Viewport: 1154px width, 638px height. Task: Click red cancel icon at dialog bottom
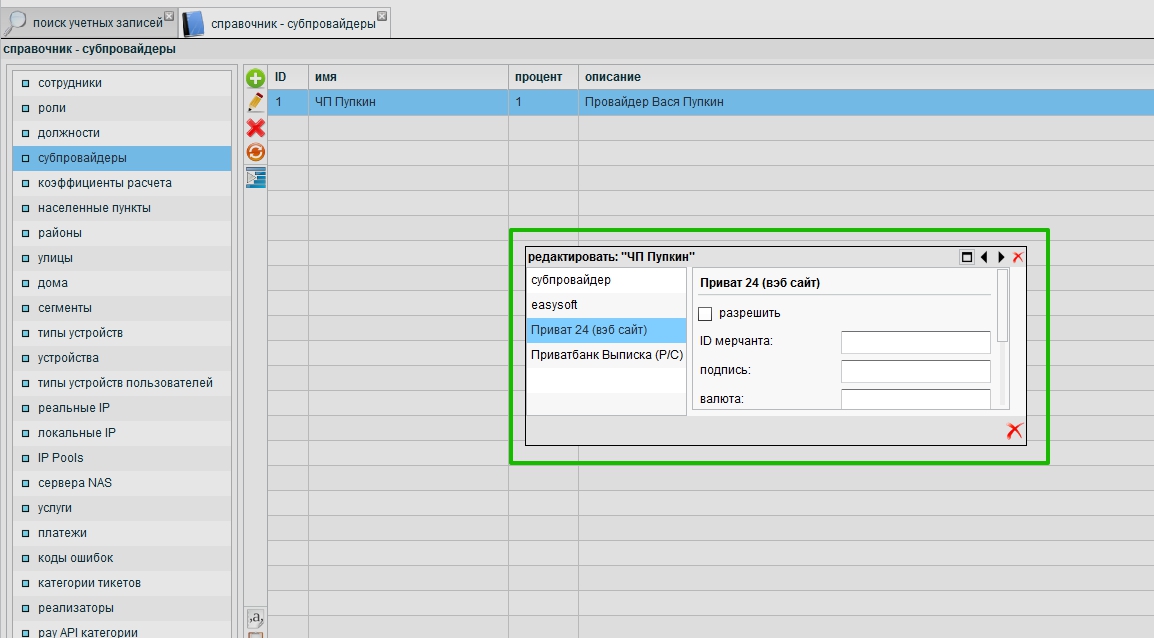pyautogui.click(x=1014, y=430)
